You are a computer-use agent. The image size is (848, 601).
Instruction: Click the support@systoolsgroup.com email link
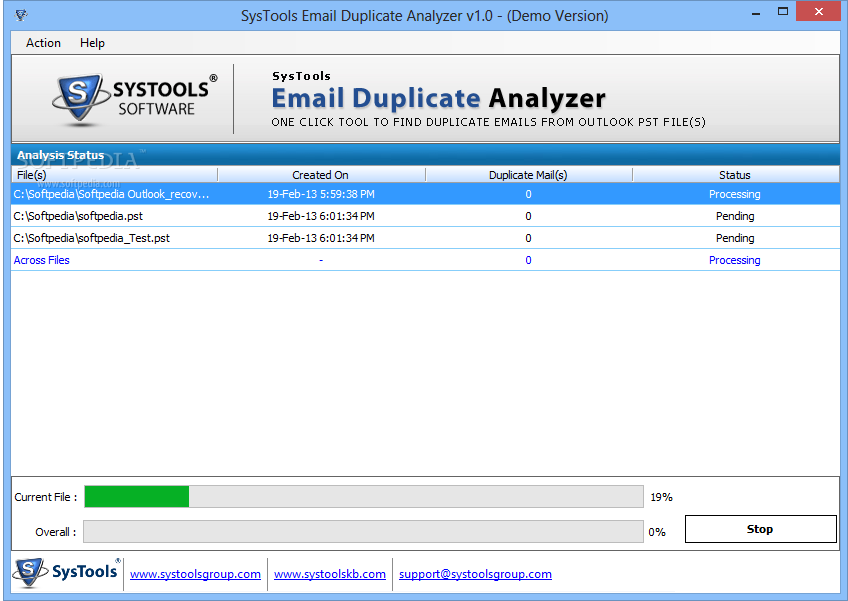(x=475, y=574)
